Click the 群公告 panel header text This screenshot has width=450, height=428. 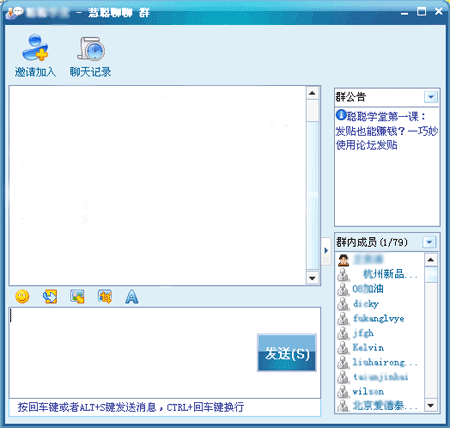(351, 97)
